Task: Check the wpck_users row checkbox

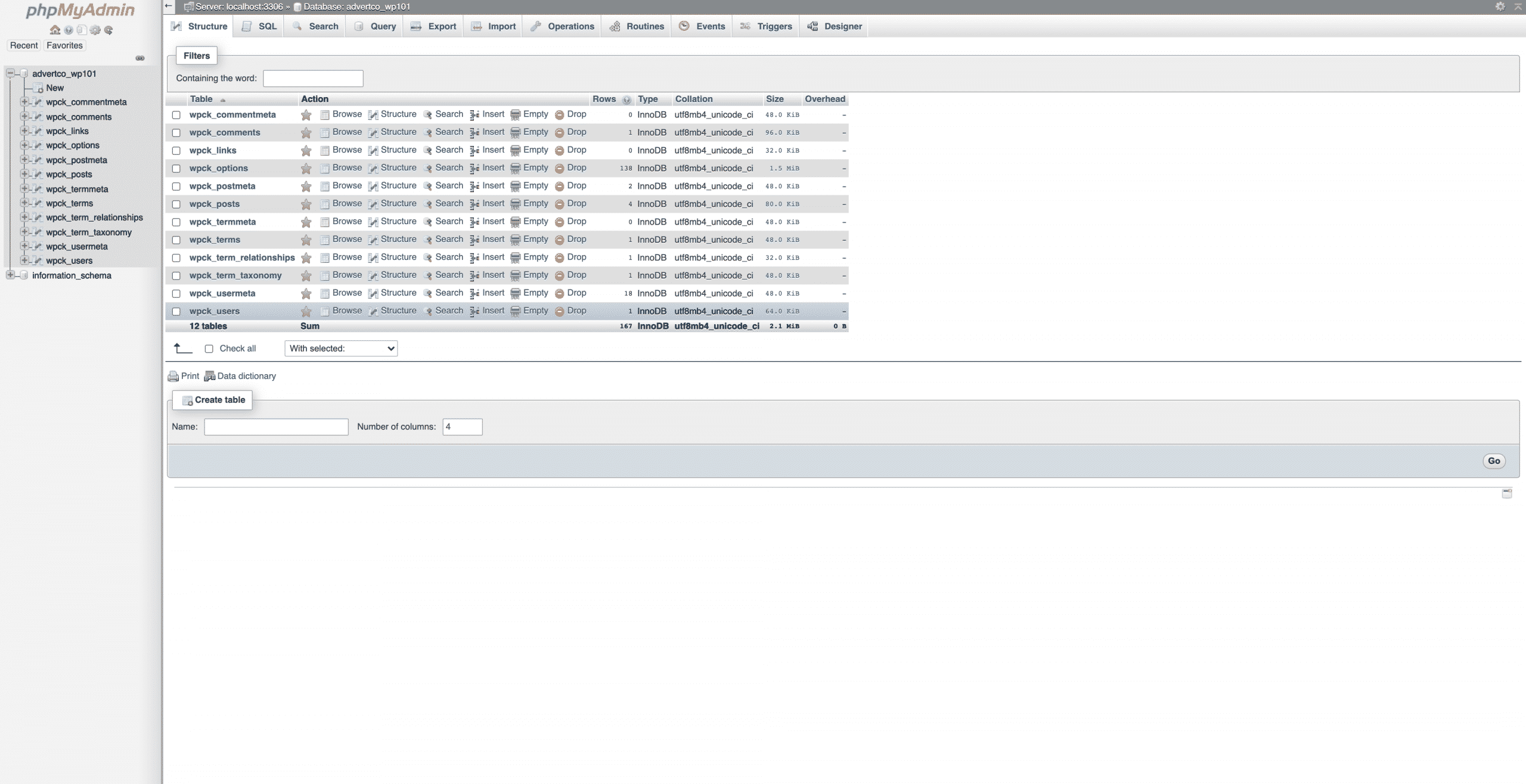Action: [x=176, y=312]
